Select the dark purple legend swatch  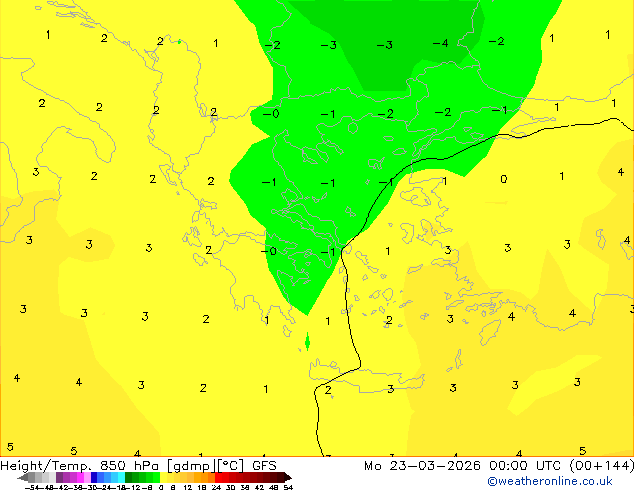59,477
